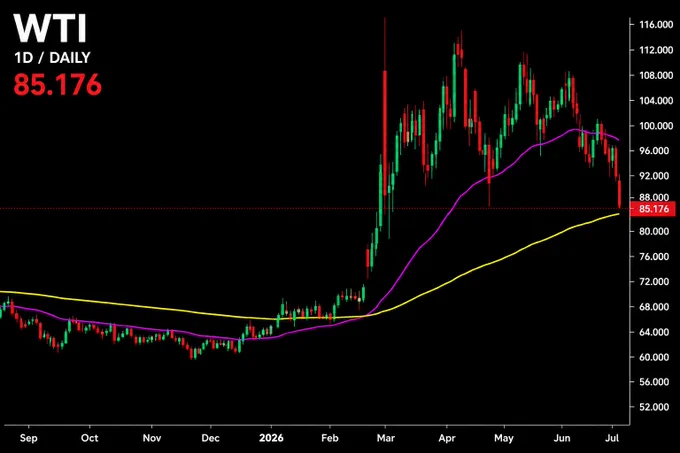Click the 92.000 price axis label
680x453 pixels.
(654, 176)
